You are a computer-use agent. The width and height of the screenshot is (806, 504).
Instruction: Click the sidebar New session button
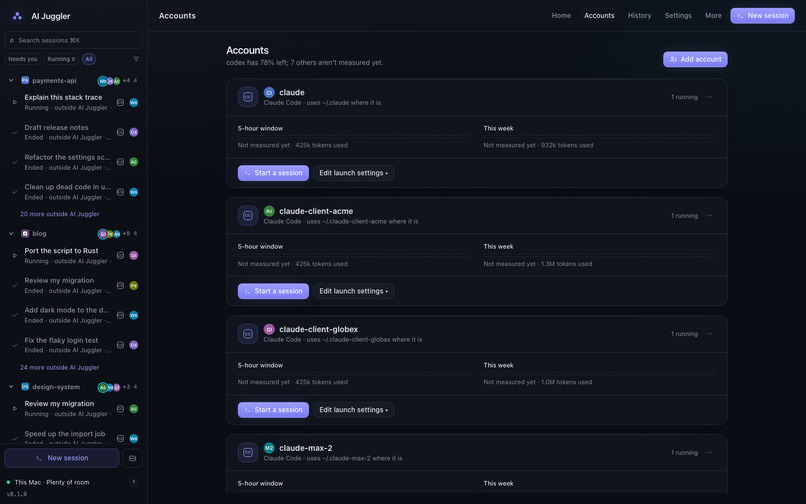click(62, 458)
